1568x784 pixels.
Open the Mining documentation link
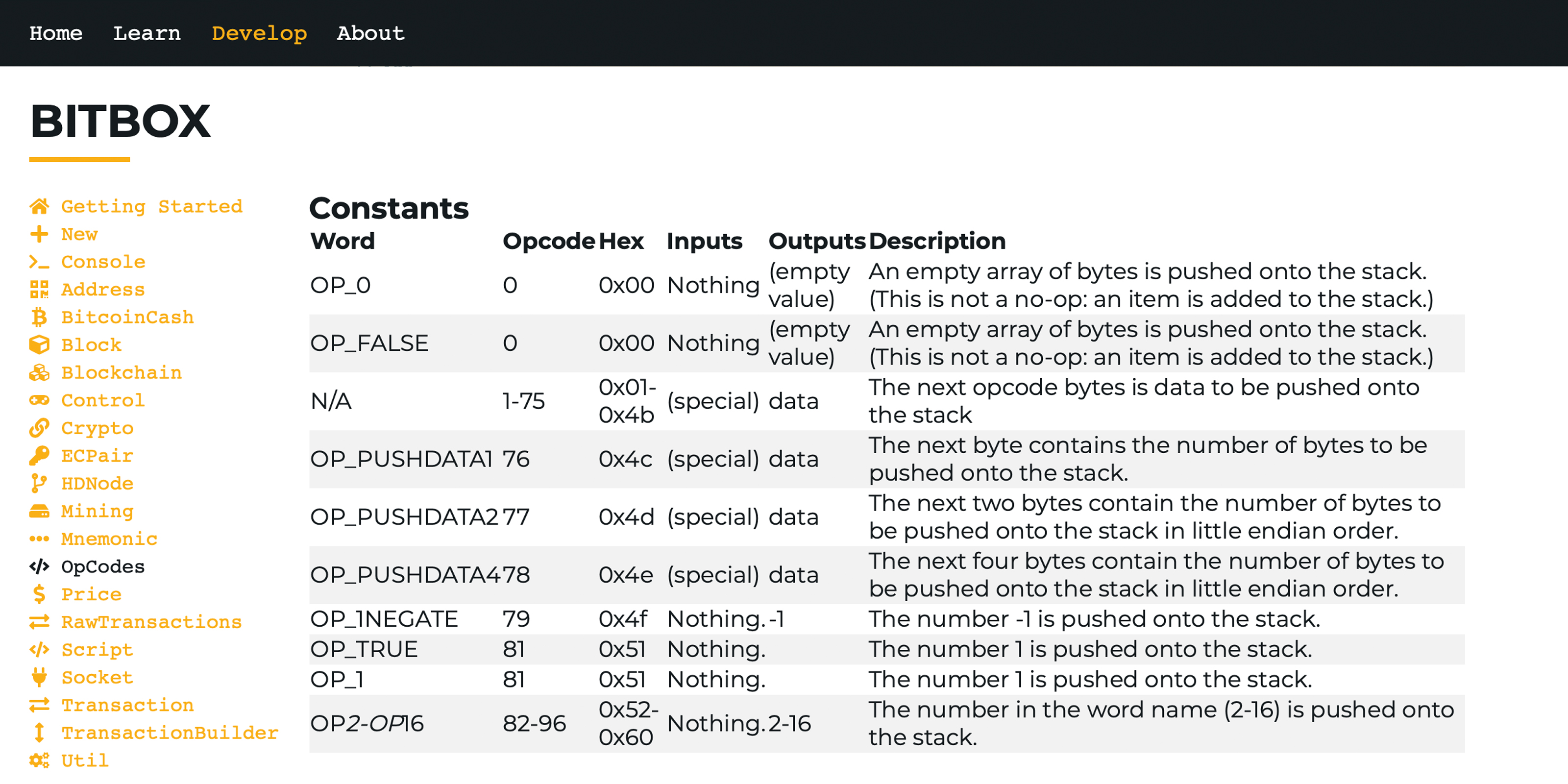pyautogui.click(x=98, y=511)
